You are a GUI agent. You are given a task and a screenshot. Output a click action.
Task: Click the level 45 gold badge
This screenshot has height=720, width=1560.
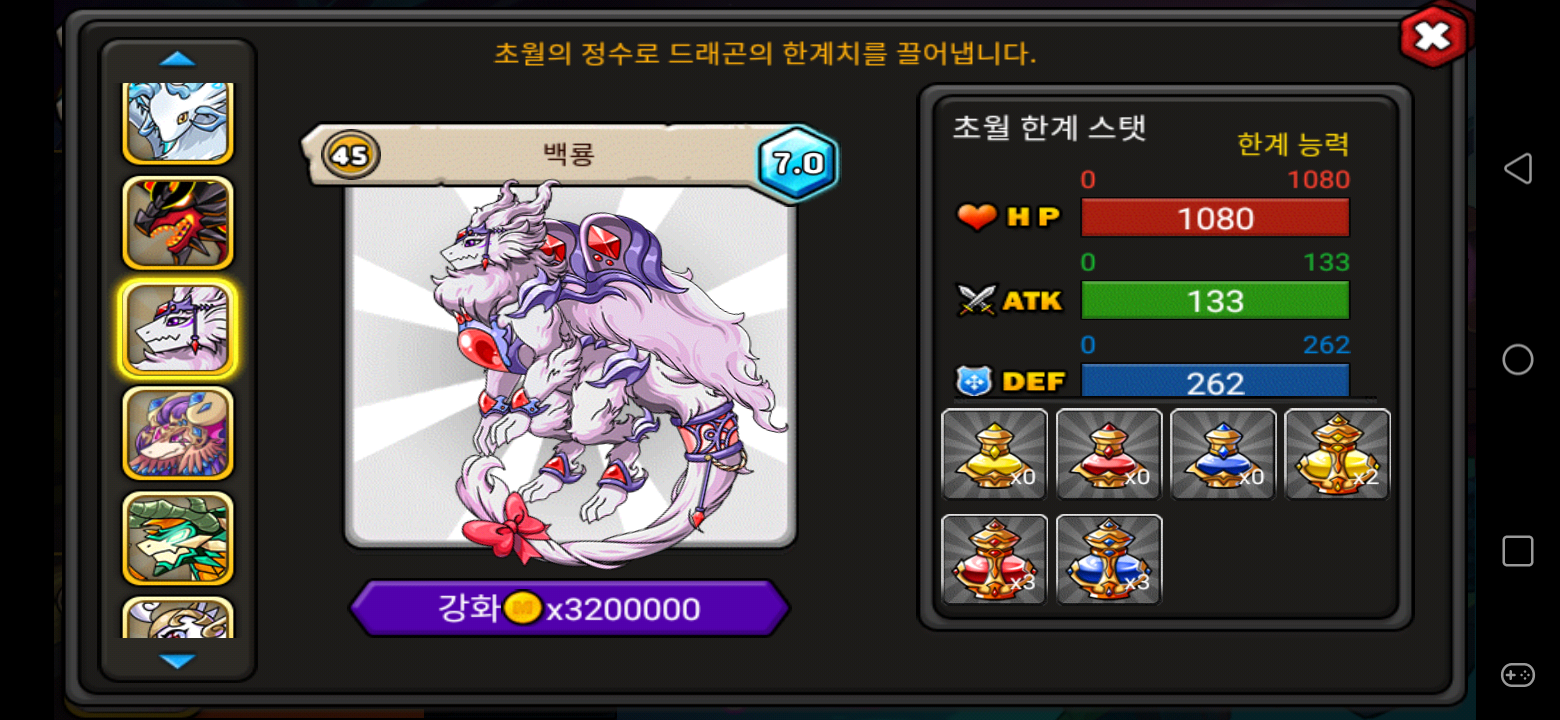[x=350, y=156]
